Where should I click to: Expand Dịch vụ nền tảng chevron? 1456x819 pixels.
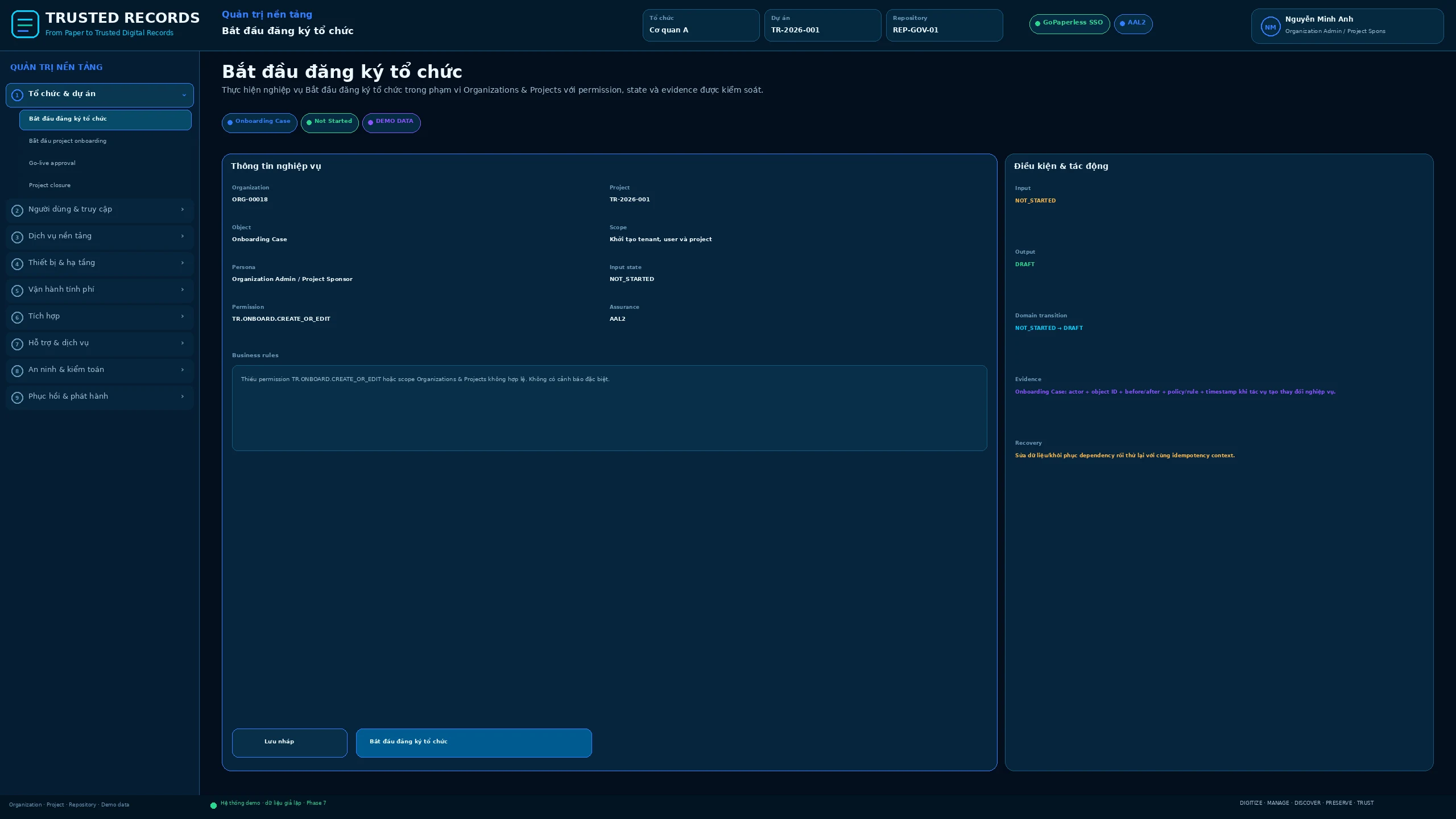[183, 236]
